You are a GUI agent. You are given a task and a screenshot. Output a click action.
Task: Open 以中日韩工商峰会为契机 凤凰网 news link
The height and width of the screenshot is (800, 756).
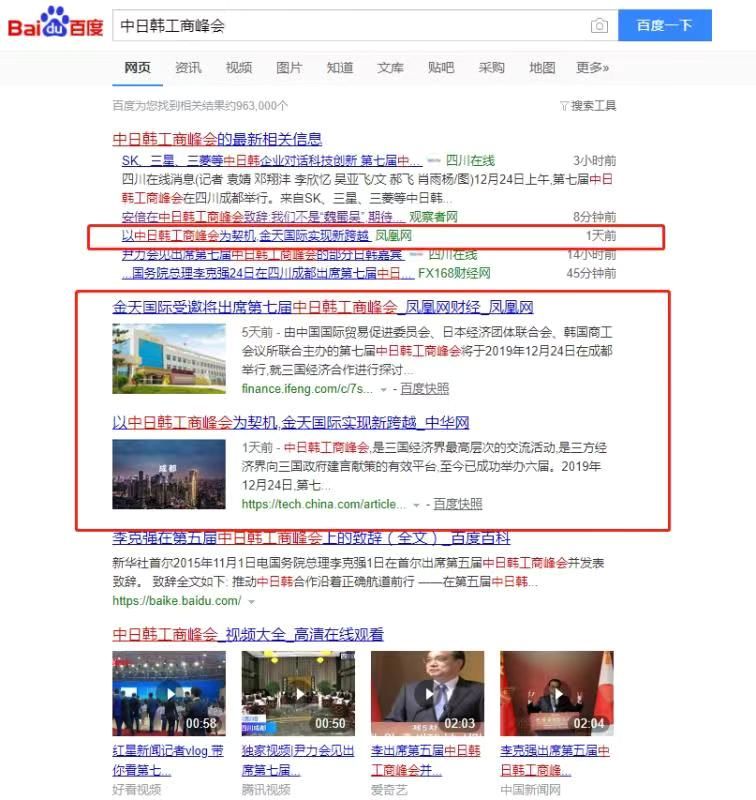click(x=245, y=236)
